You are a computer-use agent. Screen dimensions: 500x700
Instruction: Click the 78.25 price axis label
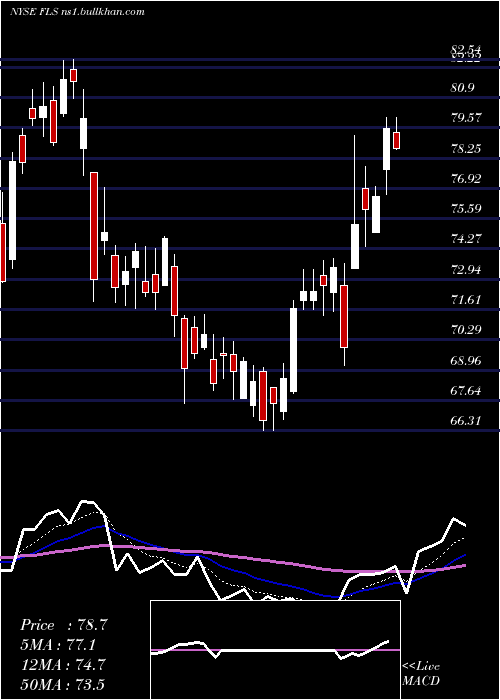pos(466,148)
